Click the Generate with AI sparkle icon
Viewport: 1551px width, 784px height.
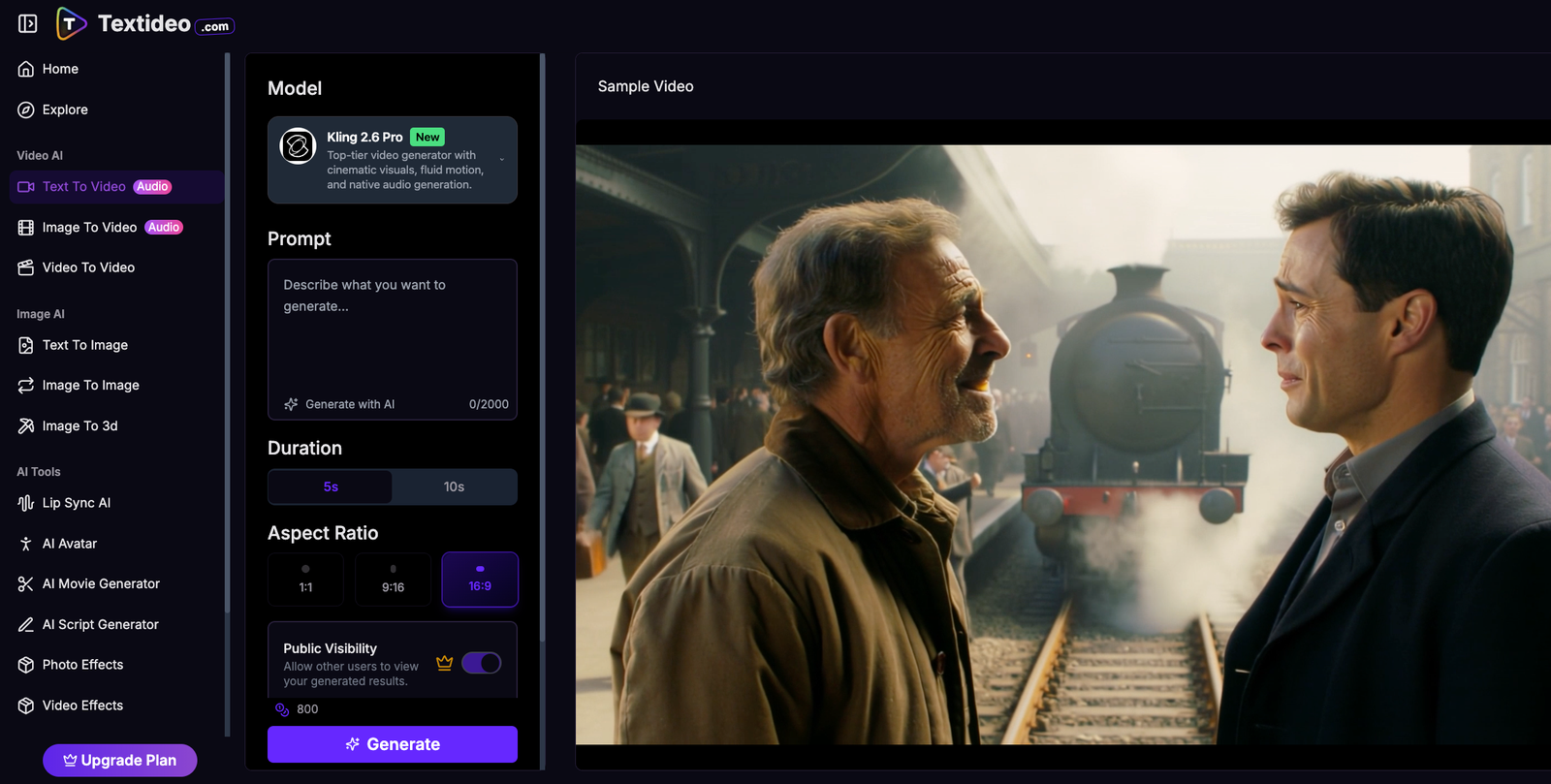tap(291, 404)
